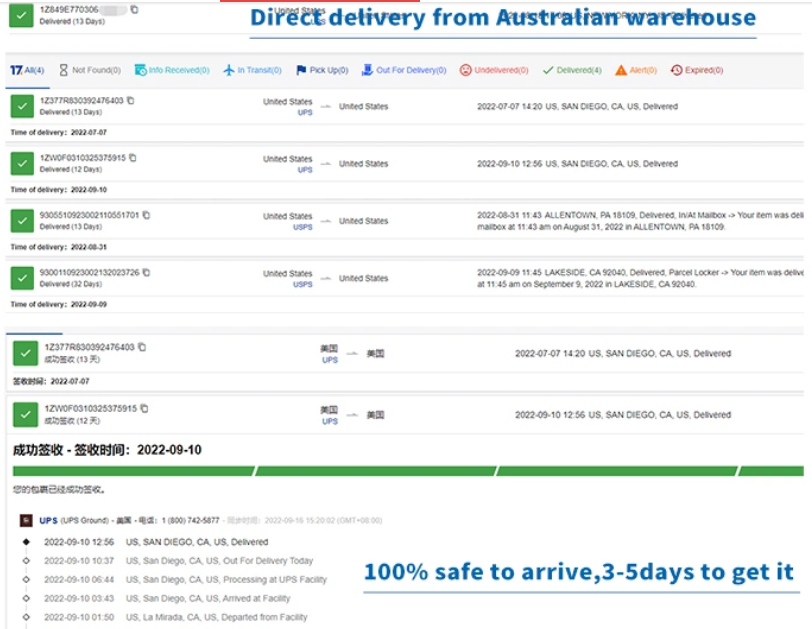Copy tracking number 9300110923002132023726

point(147,272)
